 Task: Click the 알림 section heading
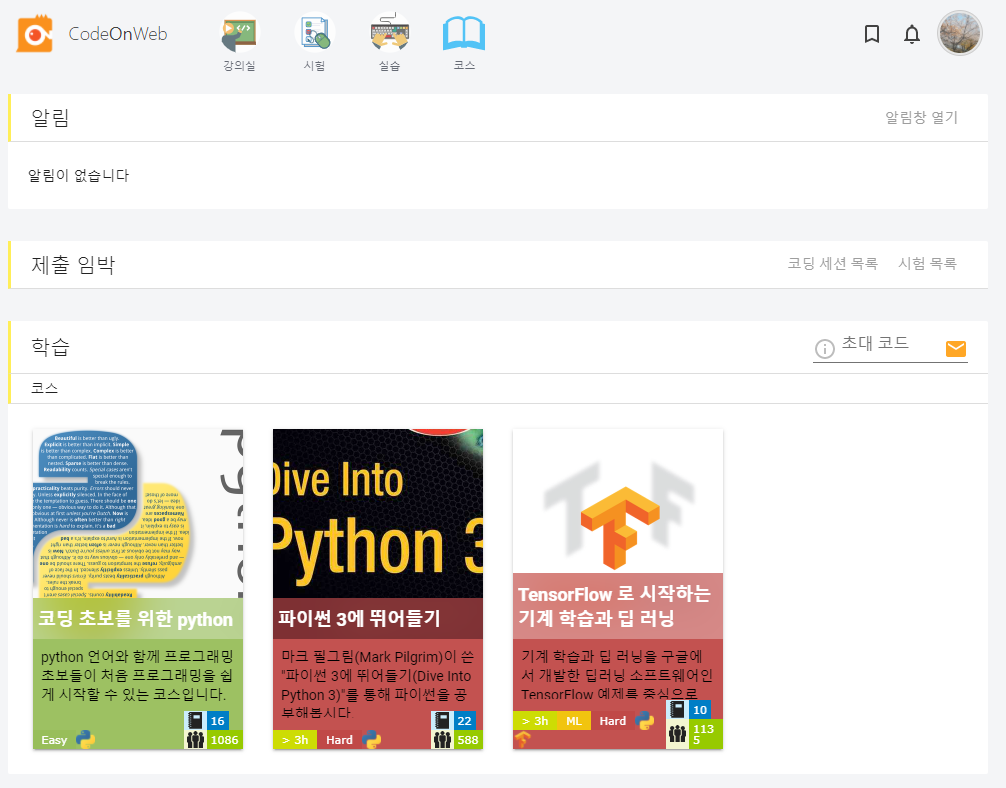[50, 117]
